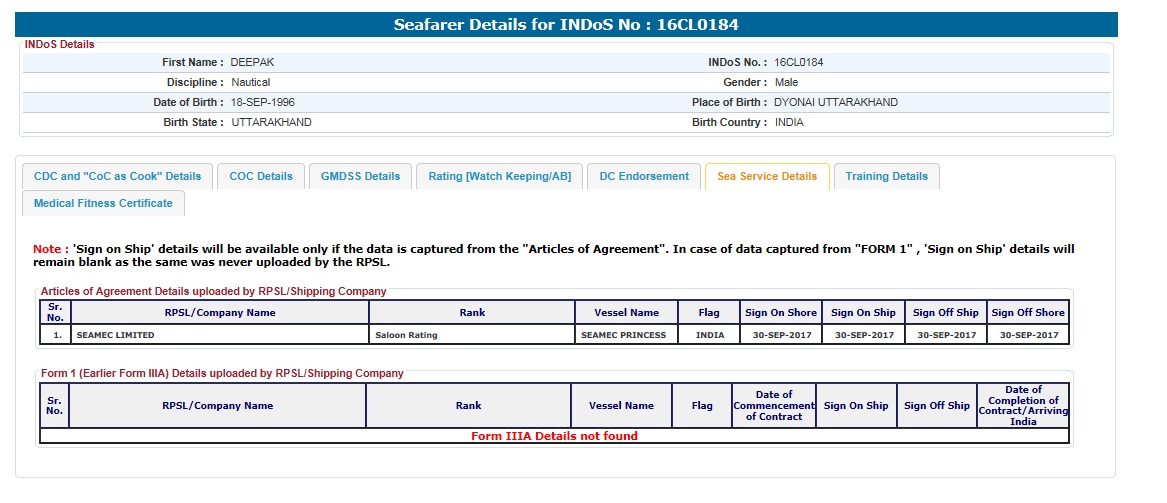
Task: Open the Medical Fitness Certificate tab
Action: point(103,203)
